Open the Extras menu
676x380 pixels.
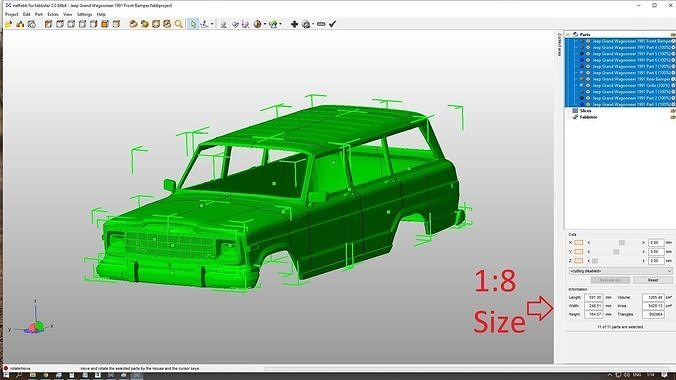coord(53,14)
